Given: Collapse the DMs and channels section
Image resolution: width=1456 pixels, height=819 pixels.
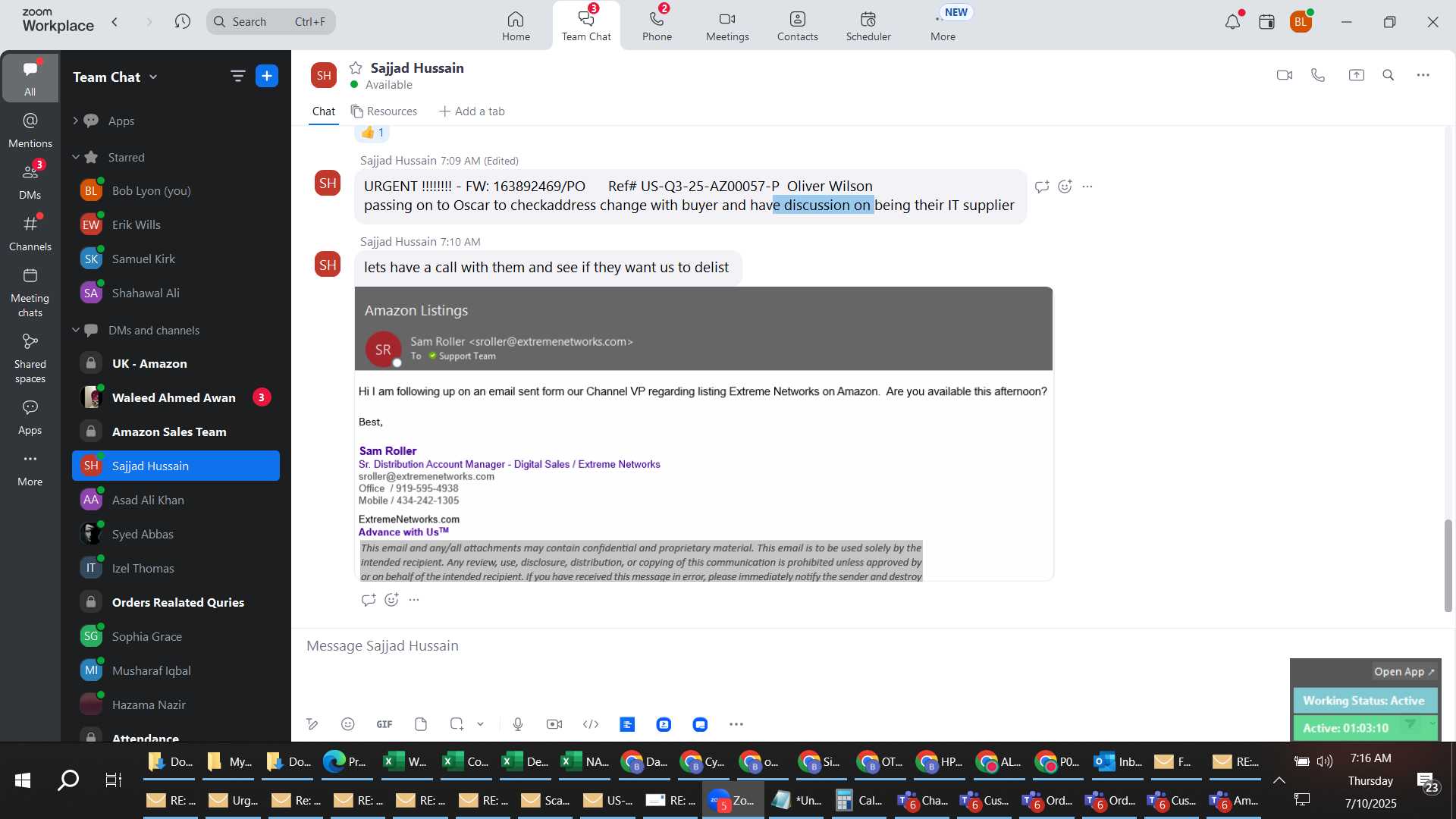Looking at the screenshot, I should pos(75,330).
